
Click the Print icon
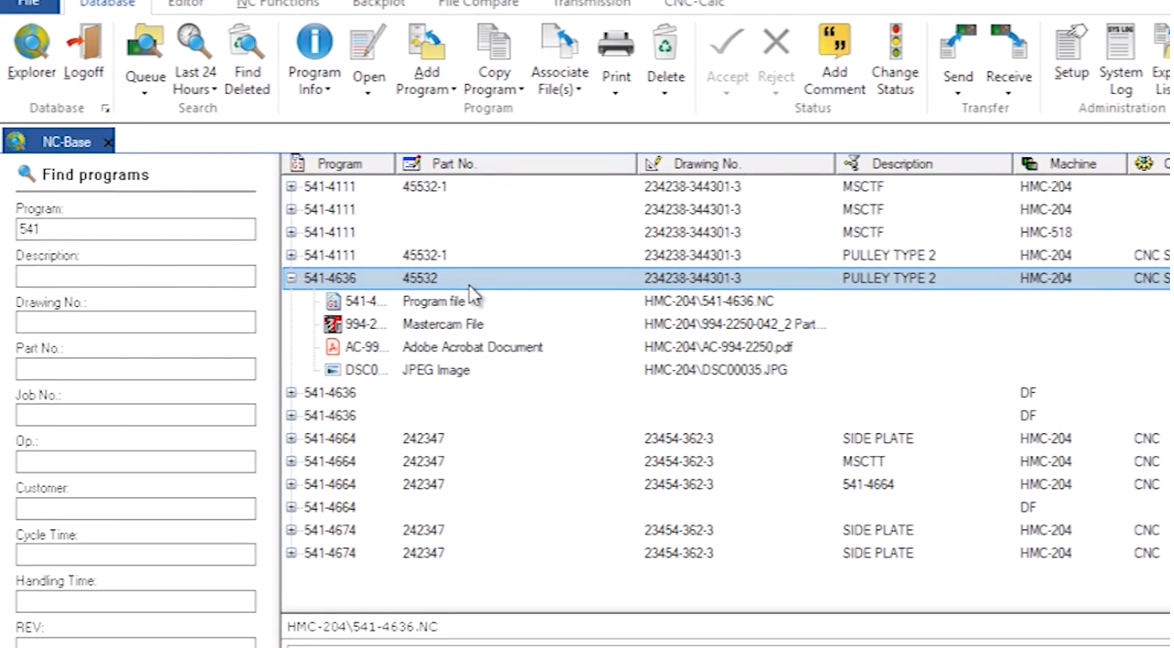[616, 44]
